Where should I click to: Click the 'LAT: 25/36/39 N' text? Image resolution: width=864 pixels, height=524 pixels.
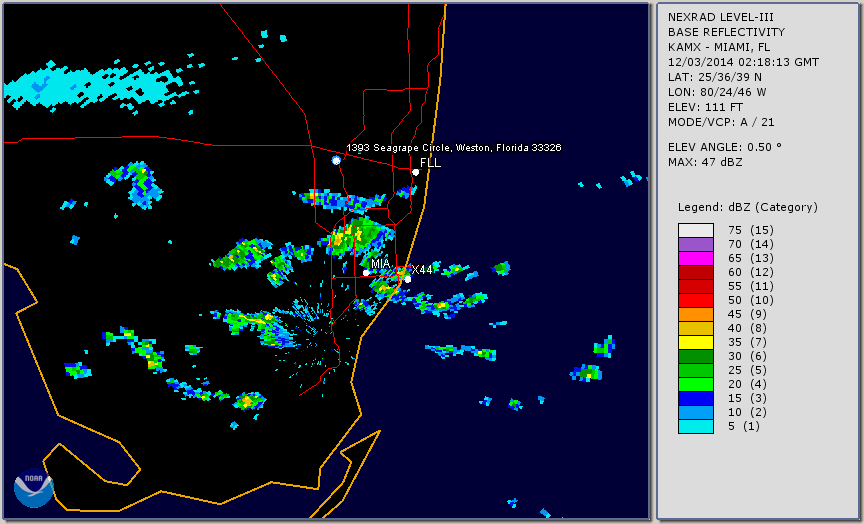[x=715, y=77]
